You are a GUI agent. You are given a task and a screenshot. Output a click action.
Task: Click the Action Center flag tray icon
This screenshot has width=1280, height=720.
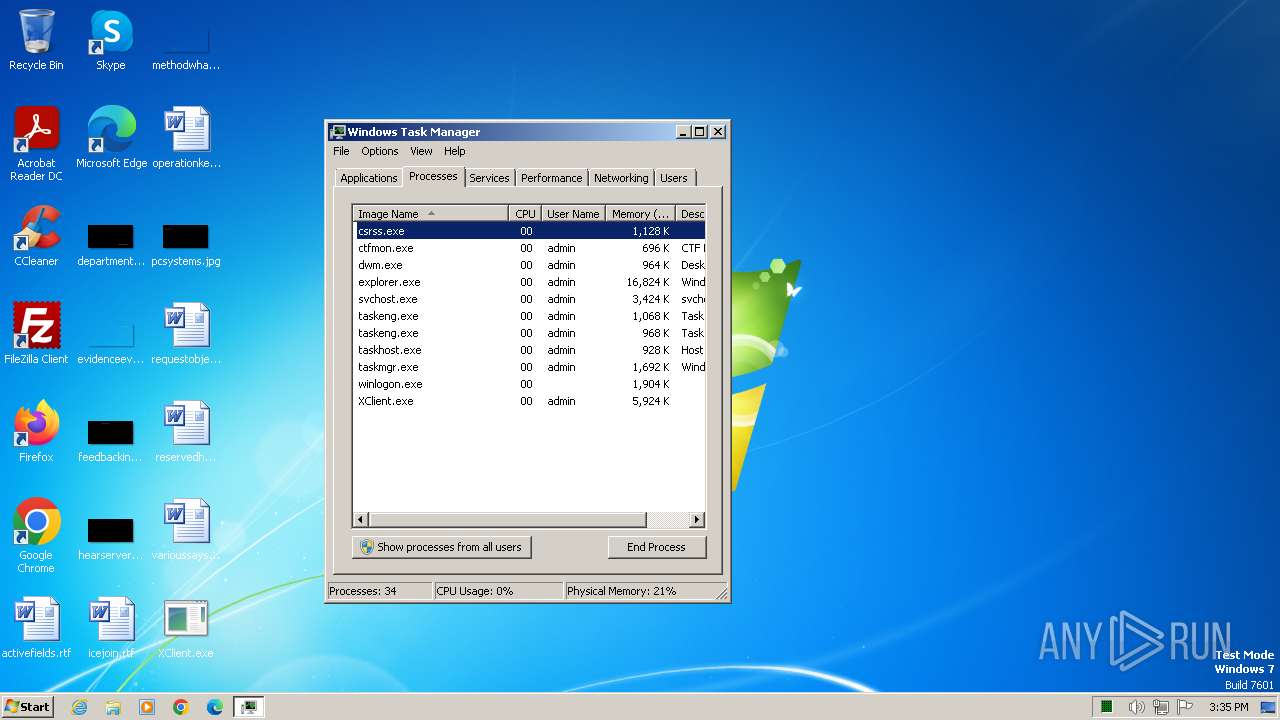click(1185, 707)
